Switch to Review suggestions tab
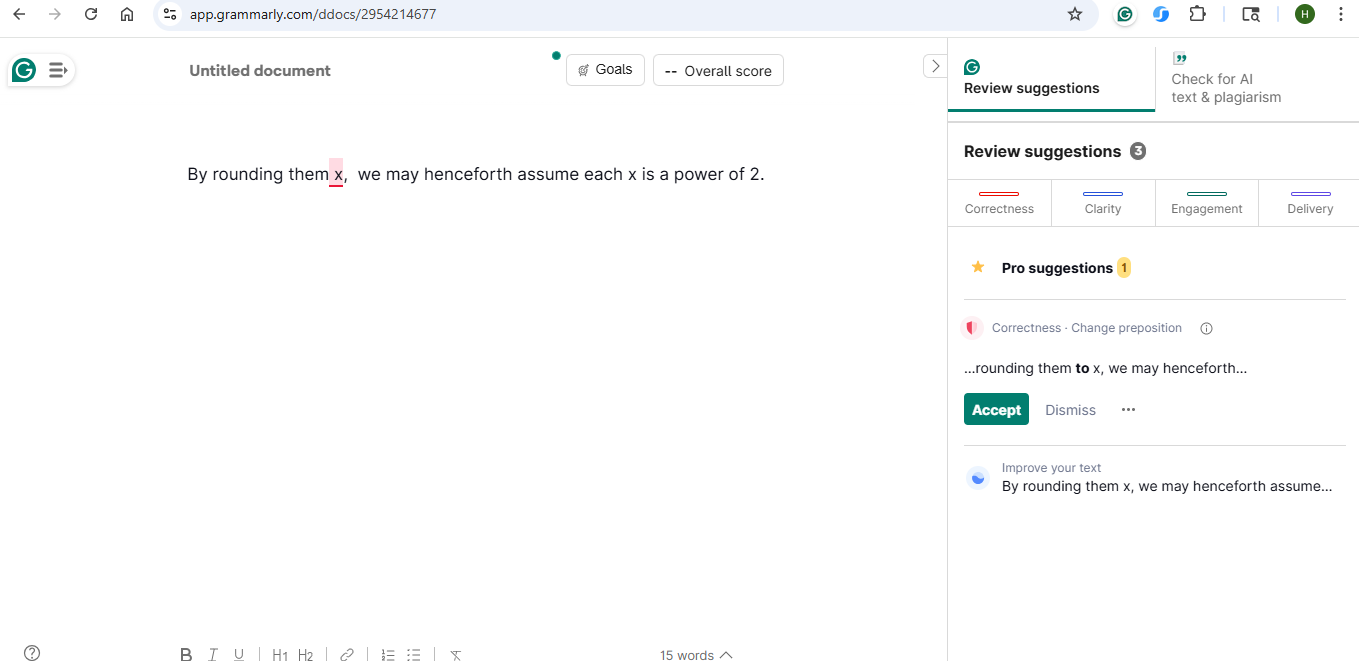 coord(1051,79)
